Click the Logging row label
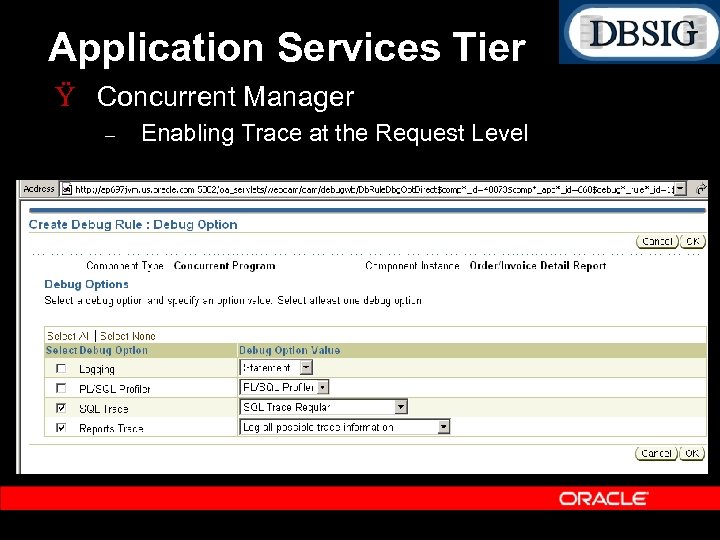 (97, 369)
